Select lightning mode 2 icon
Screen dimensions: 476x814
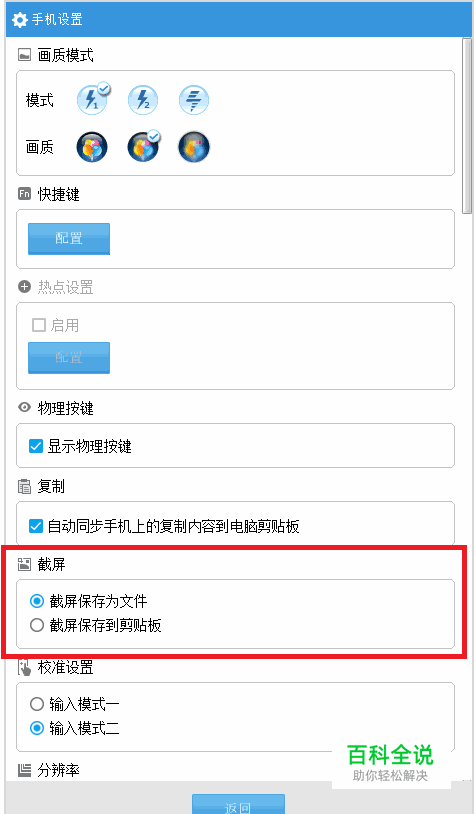[x=143, y=100]
